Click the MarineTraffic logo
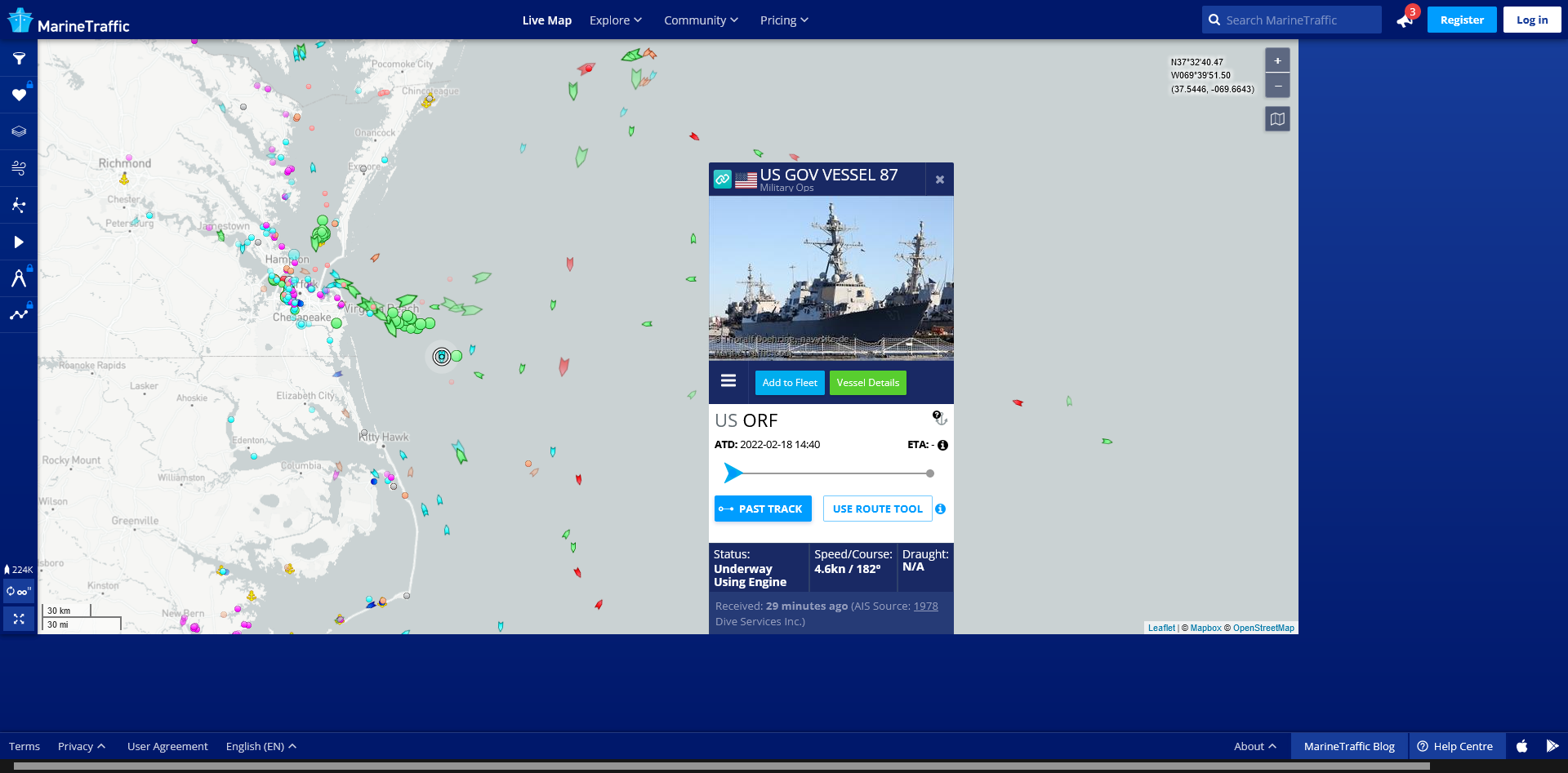Image resolution: width=1568 pixels, height=773 pixels. [69, 22]
